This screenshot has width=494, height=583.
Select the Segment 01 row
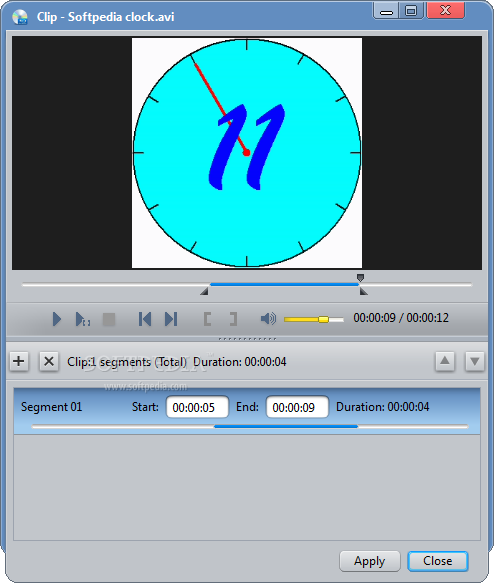tap(247, 411)
